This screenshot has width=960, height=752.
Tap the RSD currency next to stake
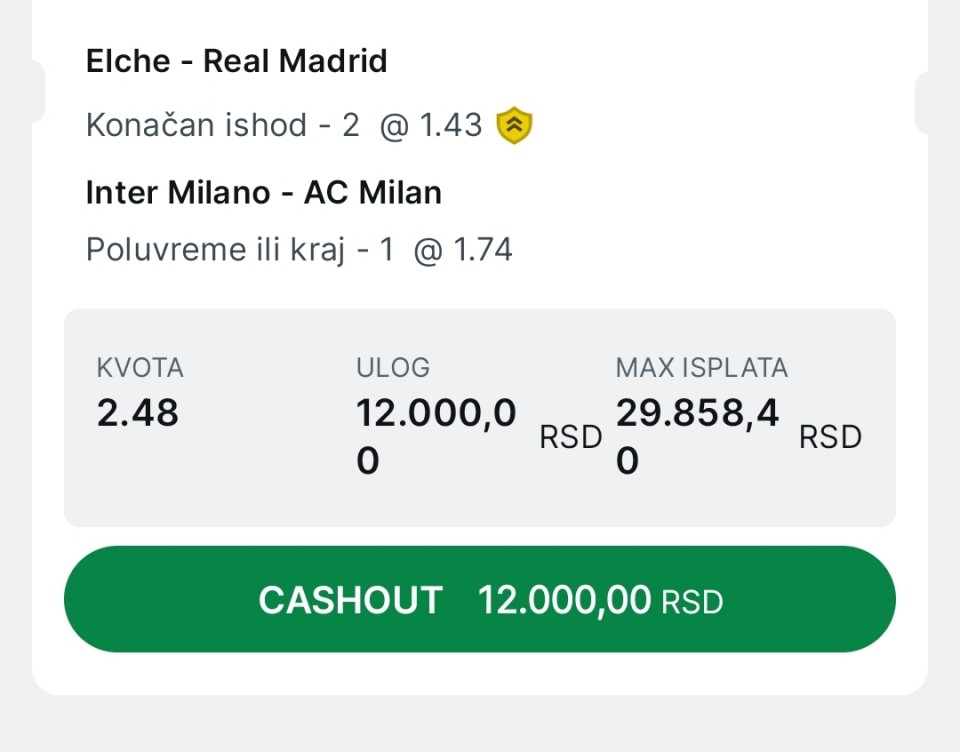(x=571, y=437)
